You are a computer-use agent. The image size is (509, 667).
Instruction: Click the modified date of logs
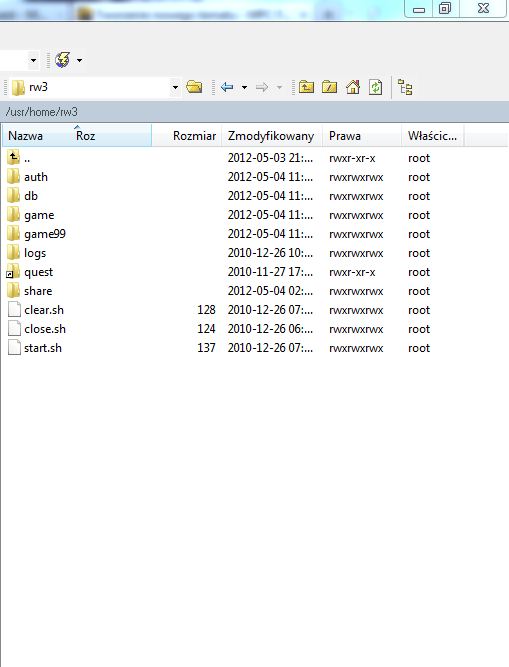pyautogui.click(x=270, y=253)
